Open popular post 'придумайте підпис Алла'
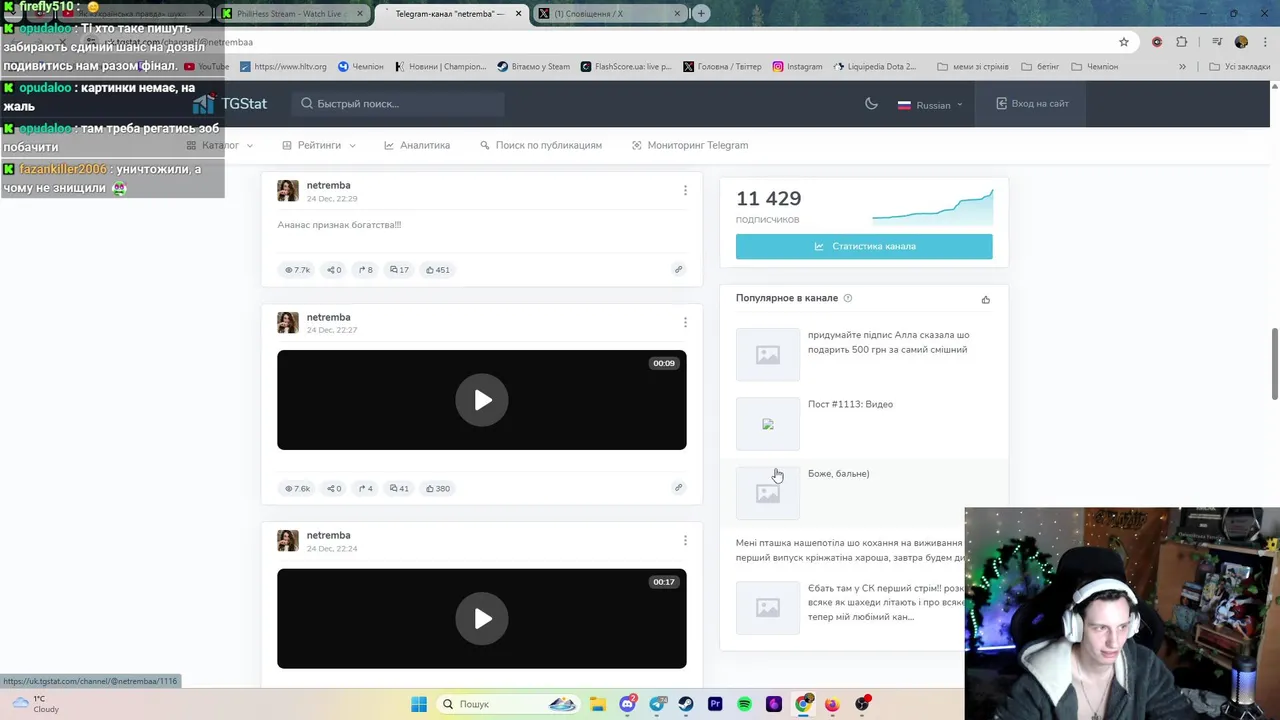This screenshot has height=720, width=1280. point(888,342)
